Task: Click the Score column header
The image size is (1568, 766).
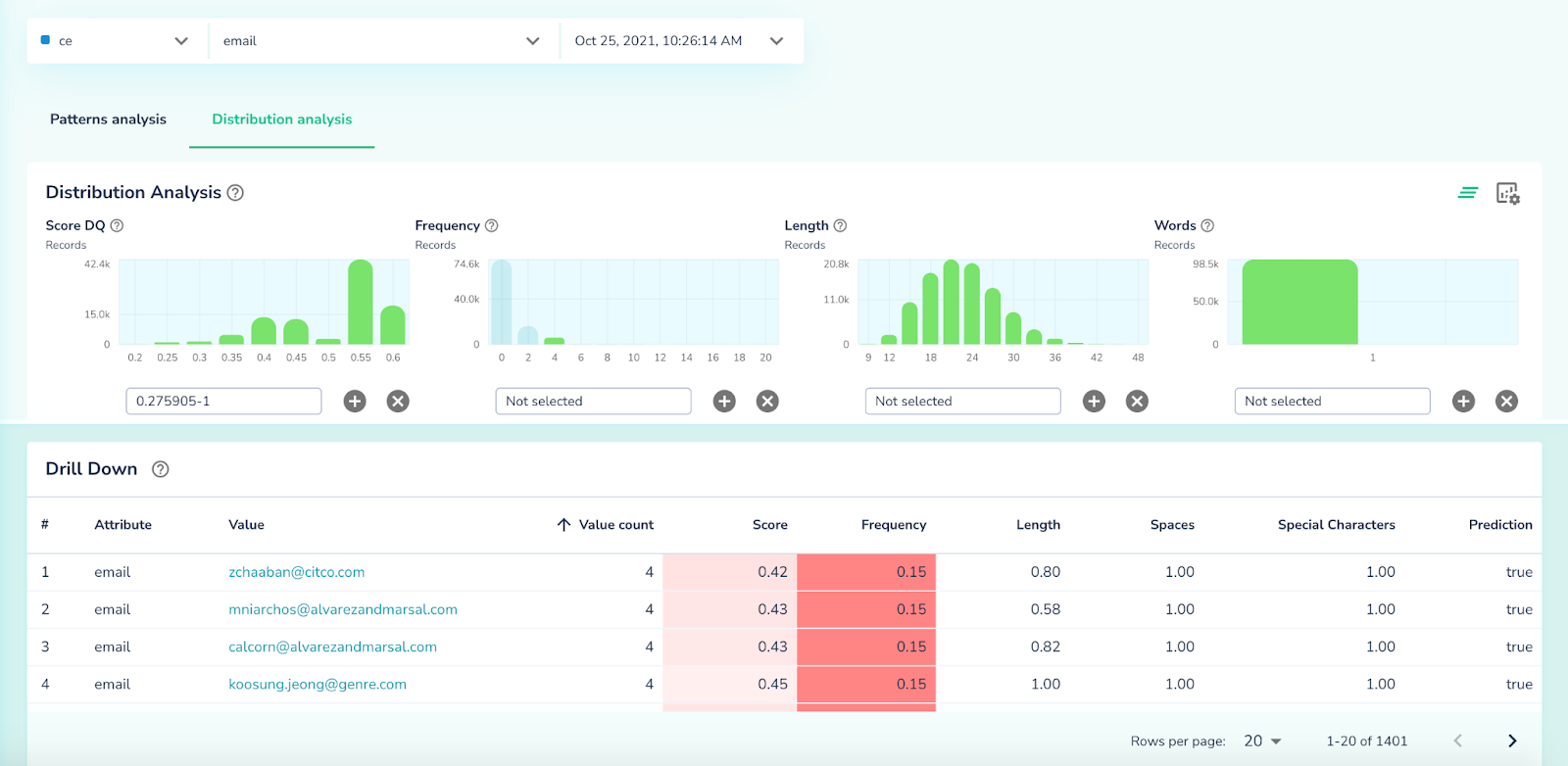Action: (769, 525)
